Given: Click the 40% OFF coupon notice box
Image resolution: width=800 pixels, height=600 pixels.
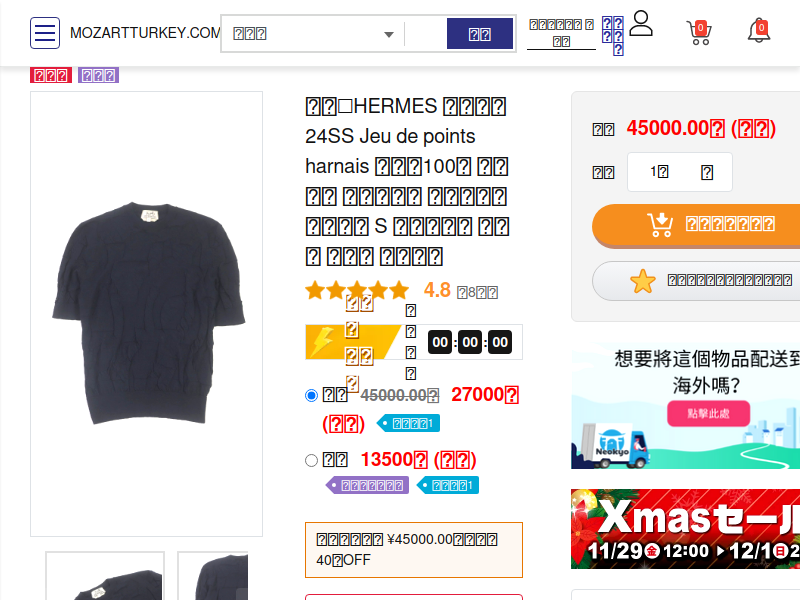Looking at the screenshot, I should tap(414, 550).
